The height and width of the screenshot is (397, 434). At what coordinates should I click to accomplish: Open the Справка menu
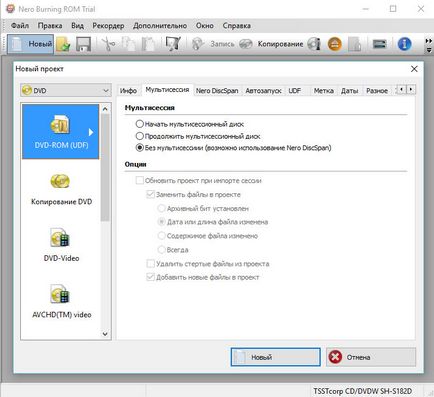237,26
